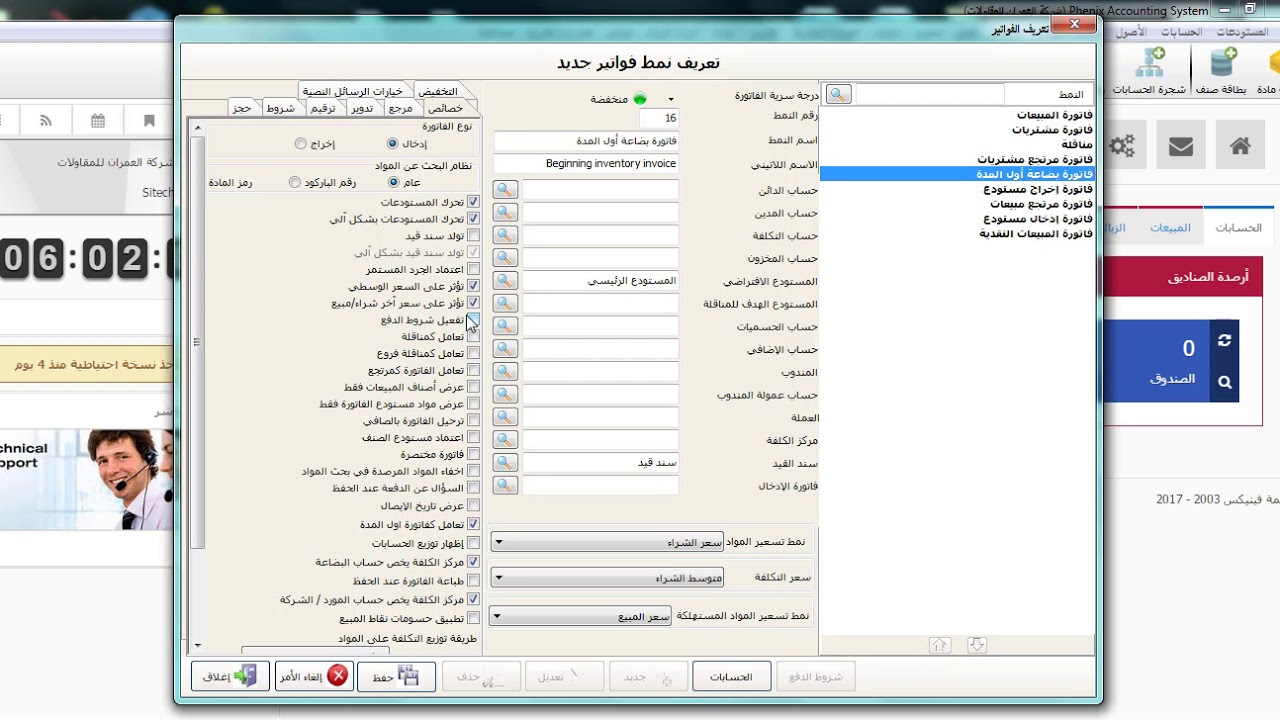
Task: Toggle تؤثر على السعر الوسطي checkbox
Action: [x=474, y=286]
